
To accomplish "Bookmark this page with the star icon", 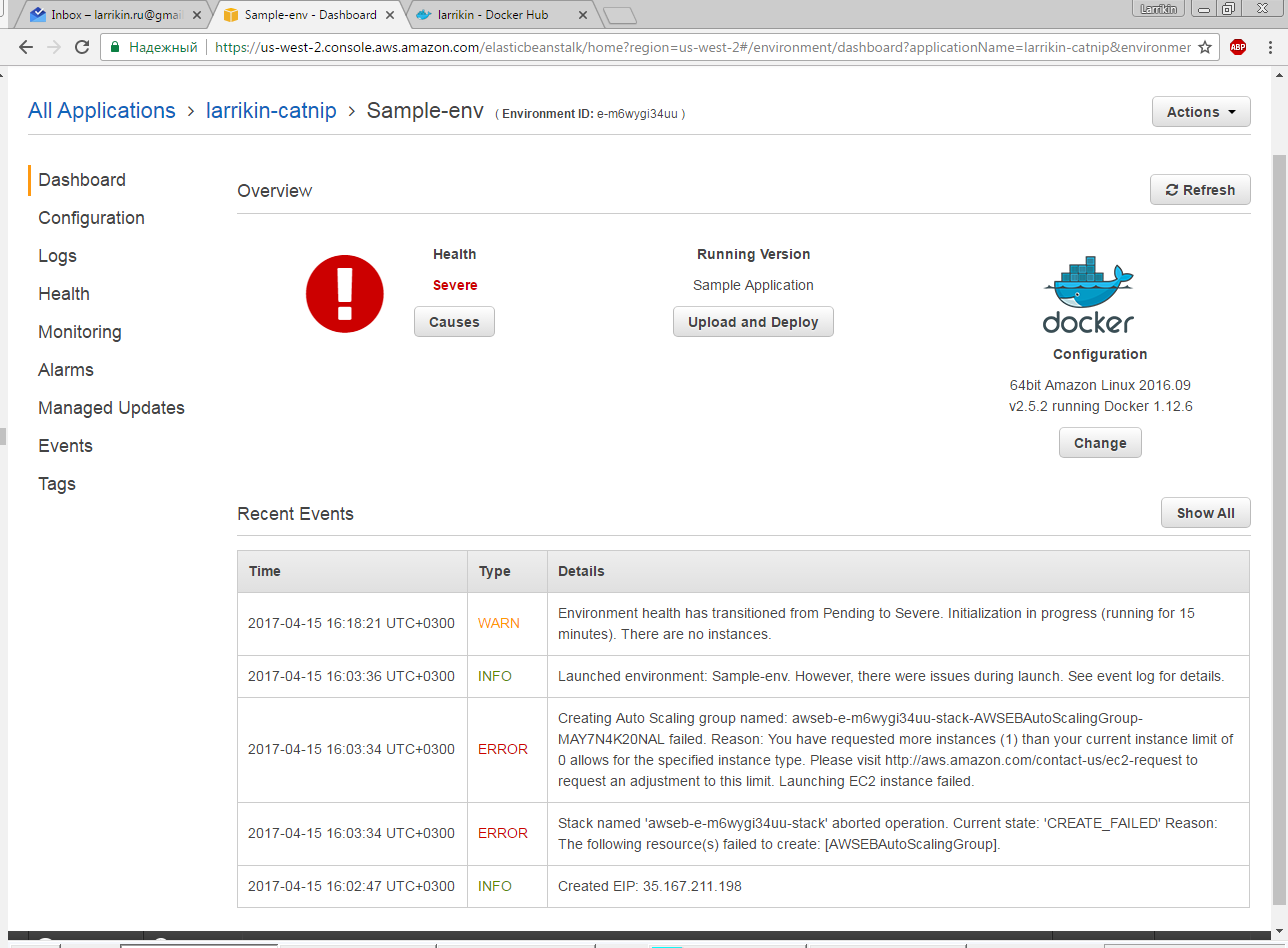I will [1205, 47].
